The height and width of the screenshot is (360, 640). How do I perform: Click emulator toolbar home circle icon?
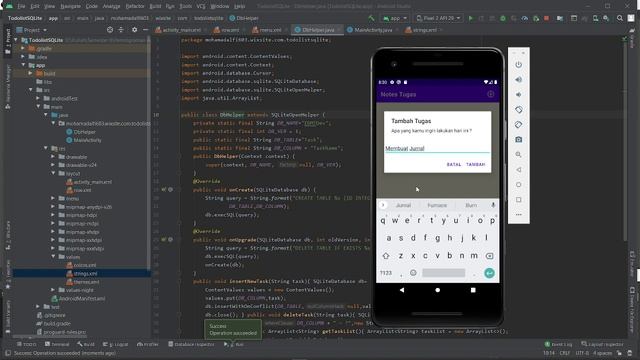point(518,184)
